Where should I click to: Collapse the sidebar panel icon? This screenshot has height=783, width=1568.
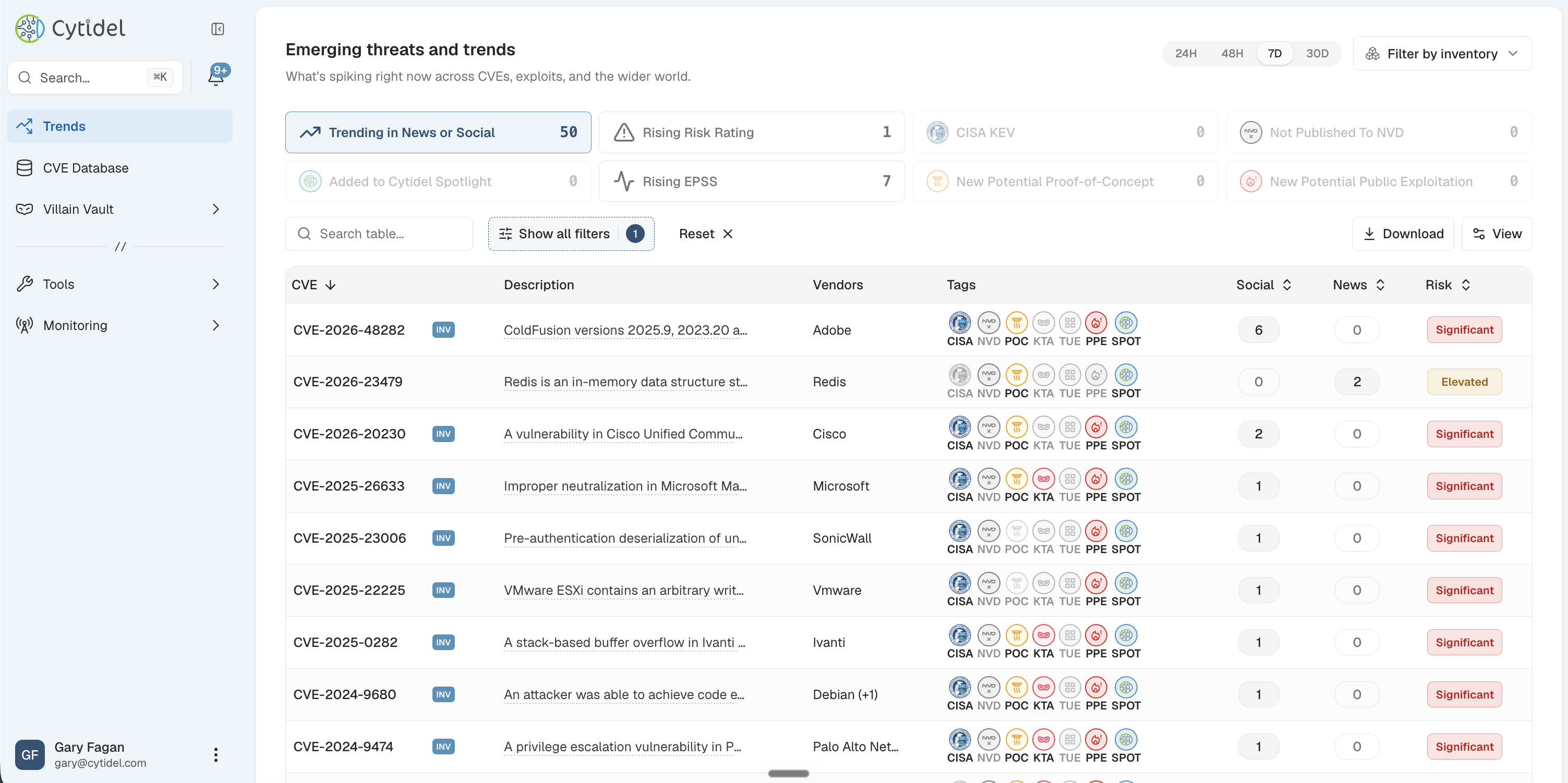[218, 29]
